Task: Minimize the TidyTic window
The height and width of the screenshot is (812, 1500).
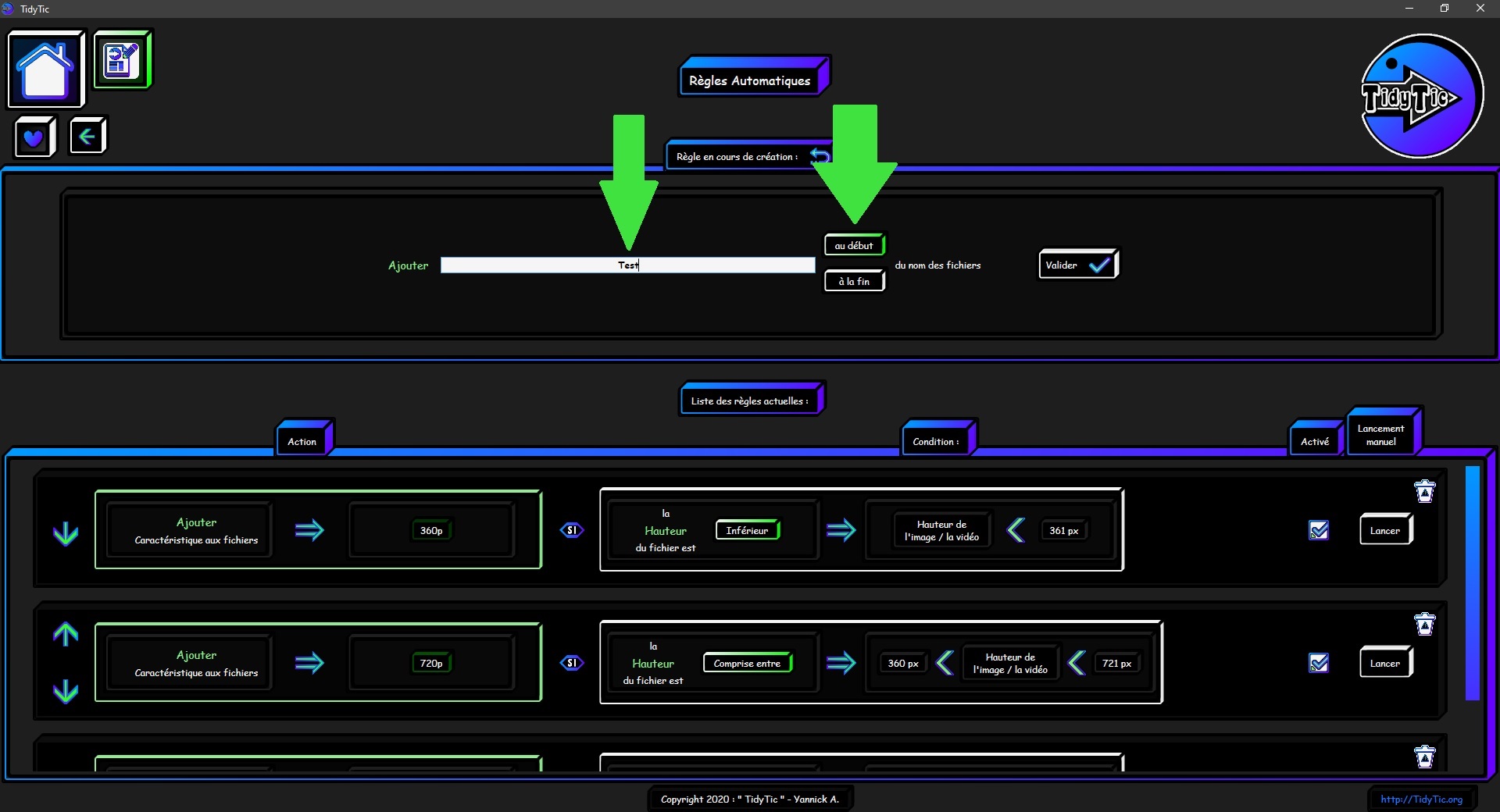Action: [1409, 9]
